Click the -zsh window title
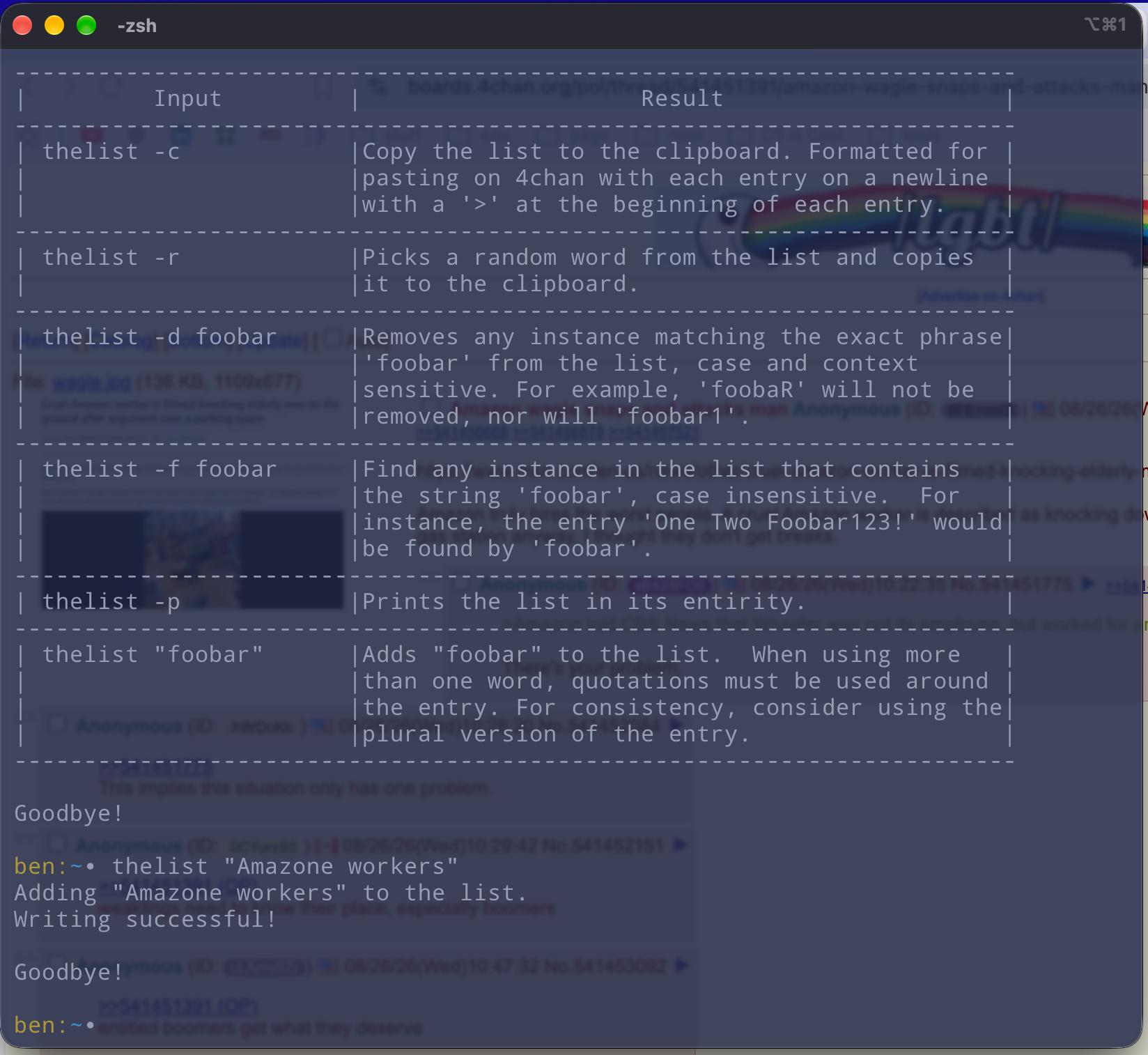The image size is (1148, 1055). [x=137, y=26]
